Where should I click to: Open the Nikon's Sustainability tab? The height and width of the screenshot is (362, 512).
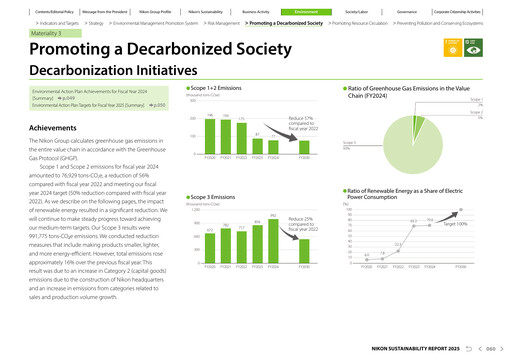click(x=205, y=12)
